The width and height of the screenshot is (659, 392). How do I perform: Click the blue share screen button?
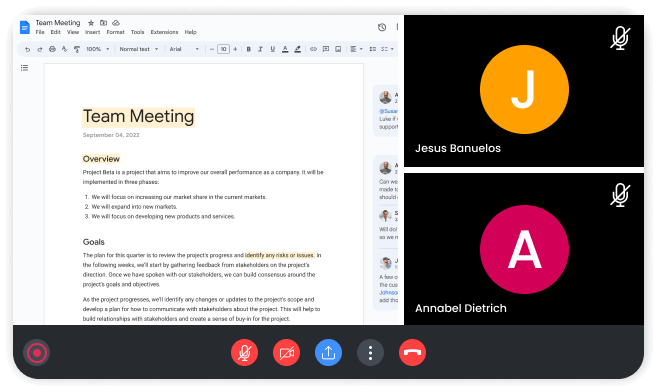pyautogui.click(x=328, y=353)
